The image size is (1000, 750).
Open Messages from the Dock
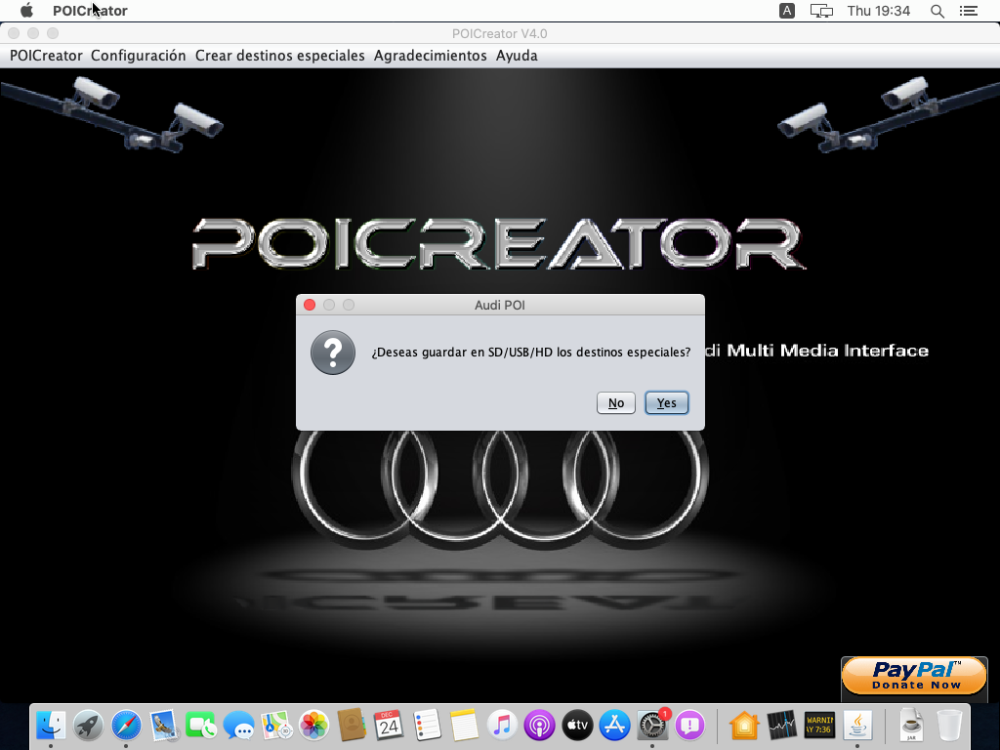pyautogui.click(x=239, y=725)
